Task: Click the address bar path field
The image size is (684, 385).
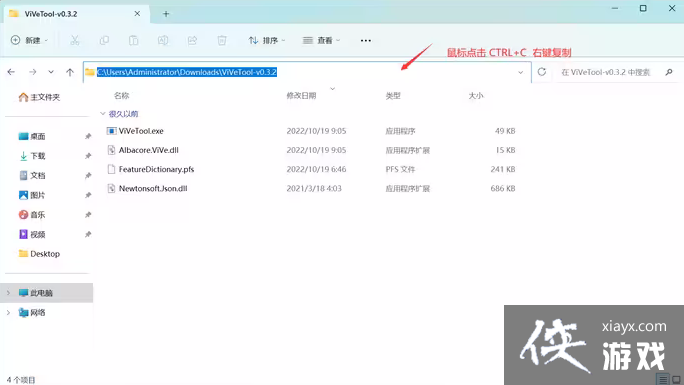Action: pyautogui.click(x=307, y=72)
